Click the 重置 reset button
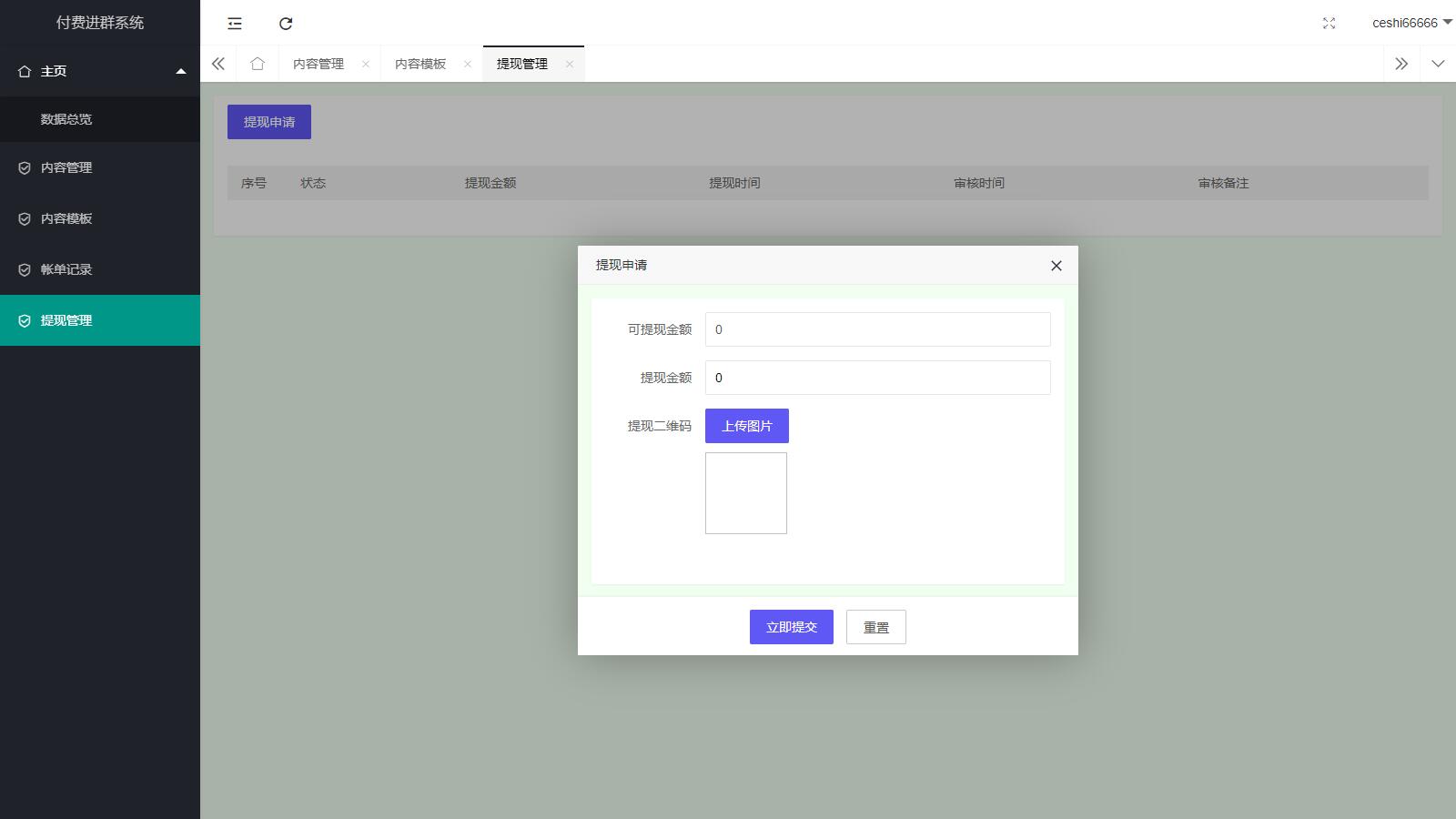Image resolution: width=1456 pixels, height=819 pixels. click(x=875, y=627)
